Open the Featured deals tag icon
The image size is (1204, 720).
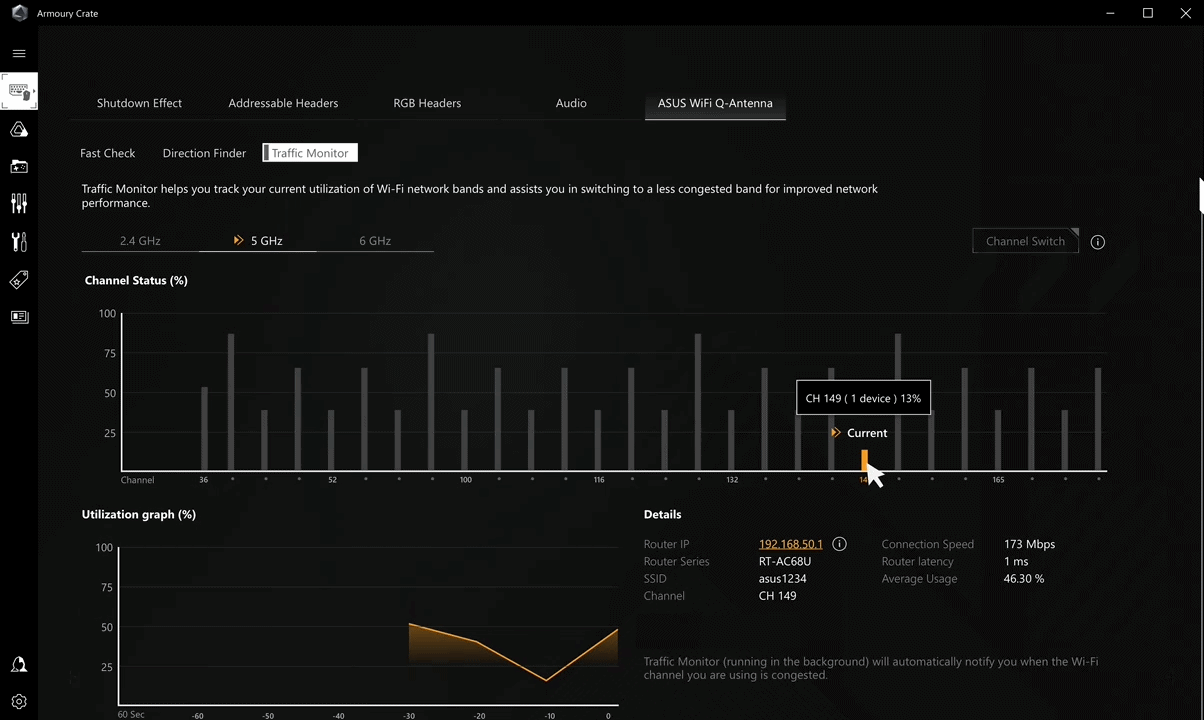[19, 279]
